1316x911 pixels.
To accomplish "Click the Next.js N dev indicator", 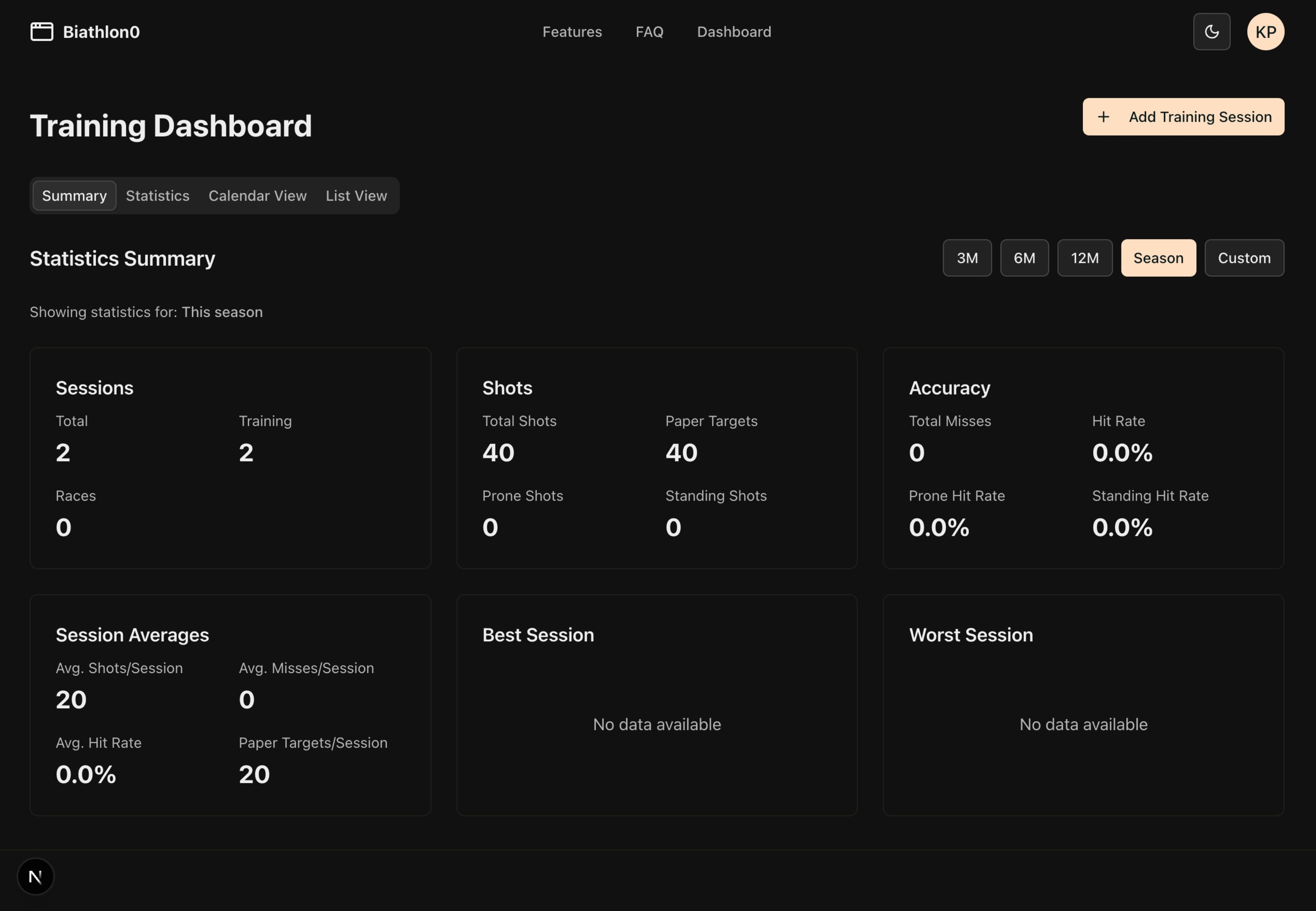I will pos(35,876).
